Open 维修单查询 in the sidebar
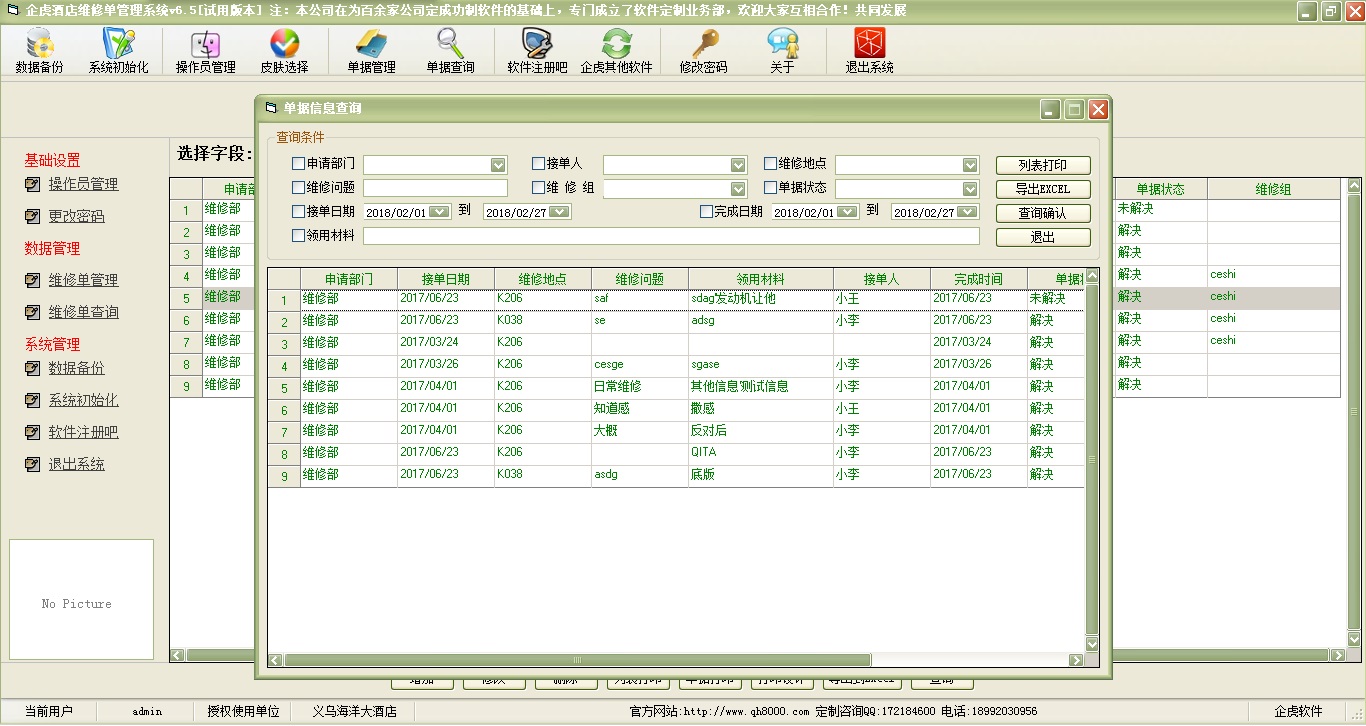The image size is (1366, 726). point(83,312)
